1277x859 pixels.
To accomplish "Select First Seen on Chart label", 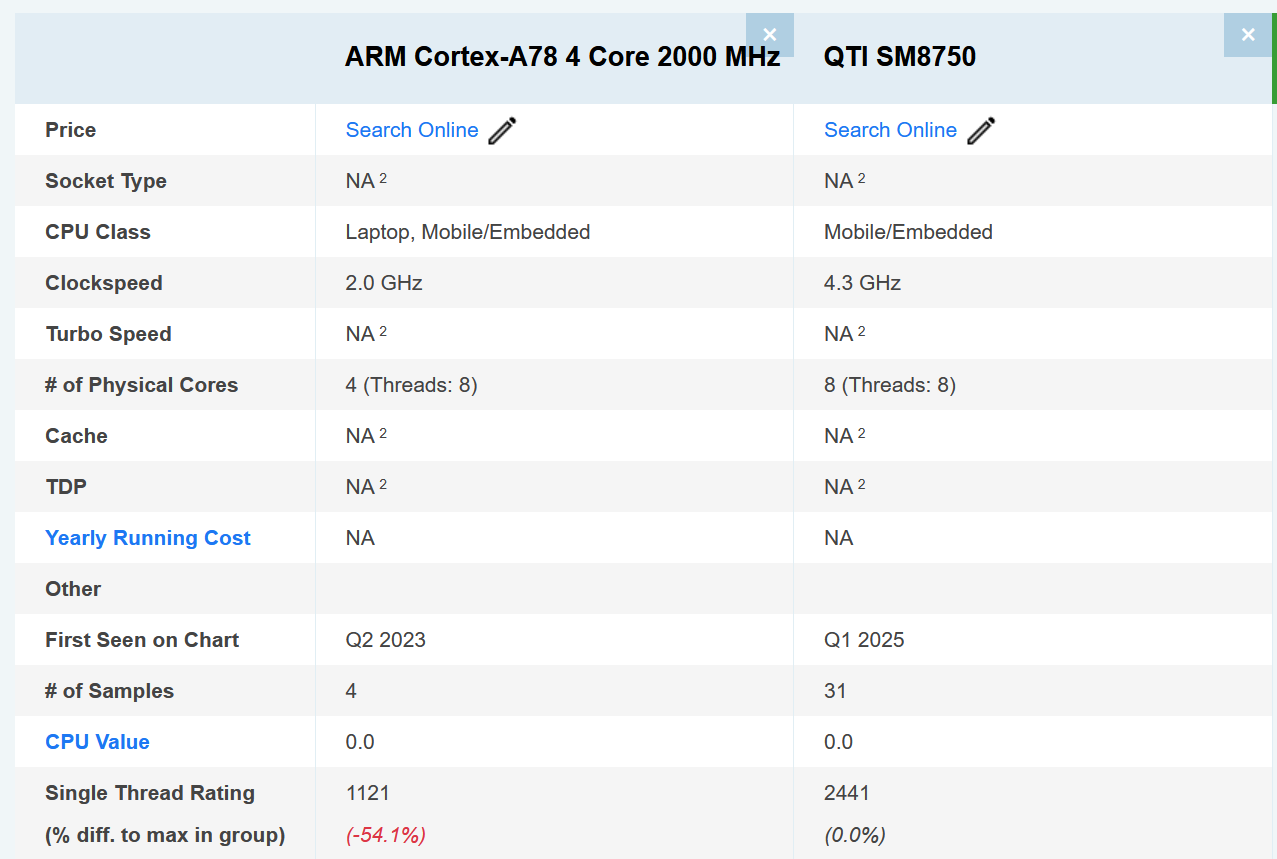I will coord(142,640).
